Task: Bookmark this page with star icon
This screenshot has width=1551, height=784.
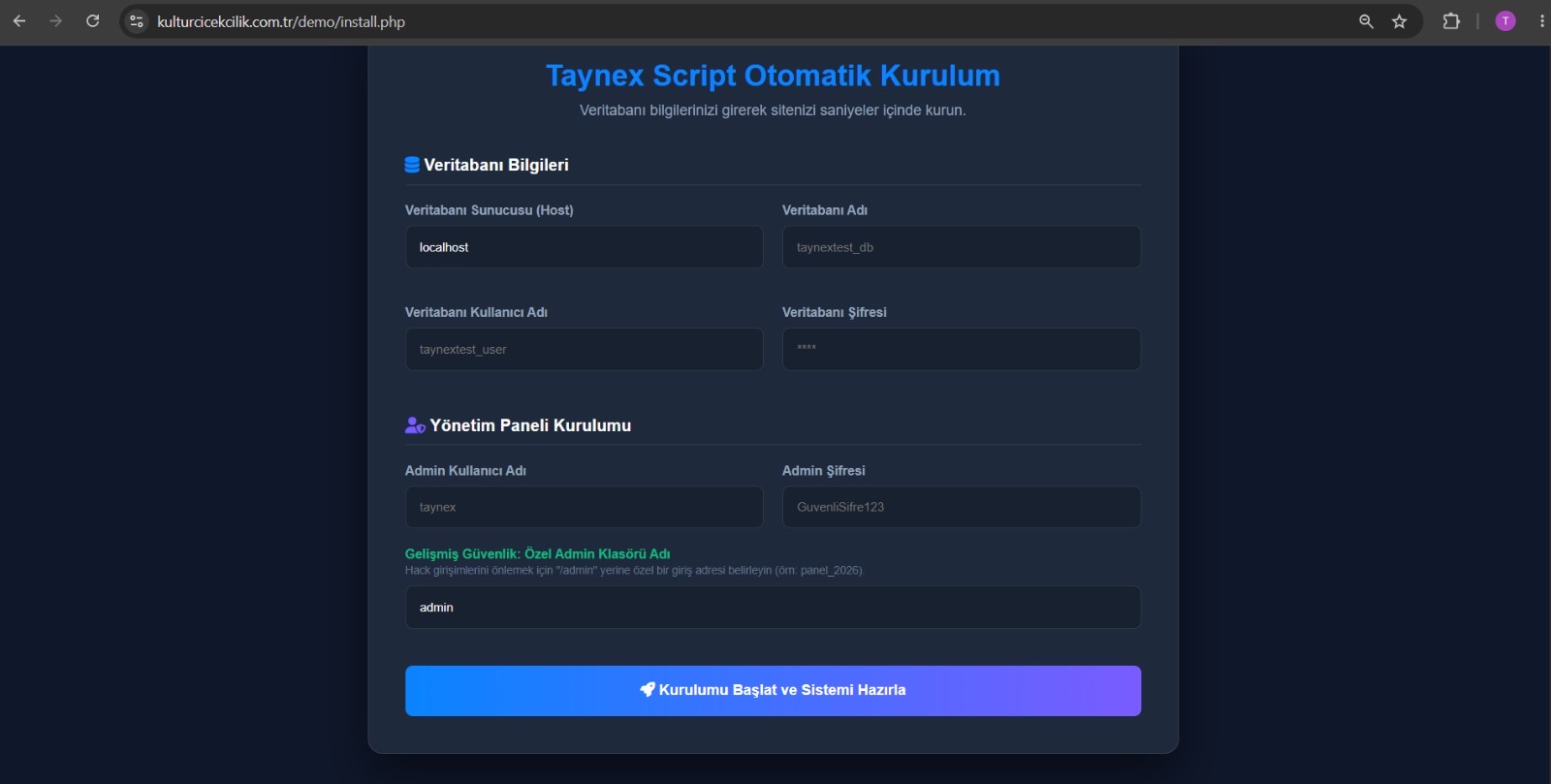Action: click(1399, 21)
